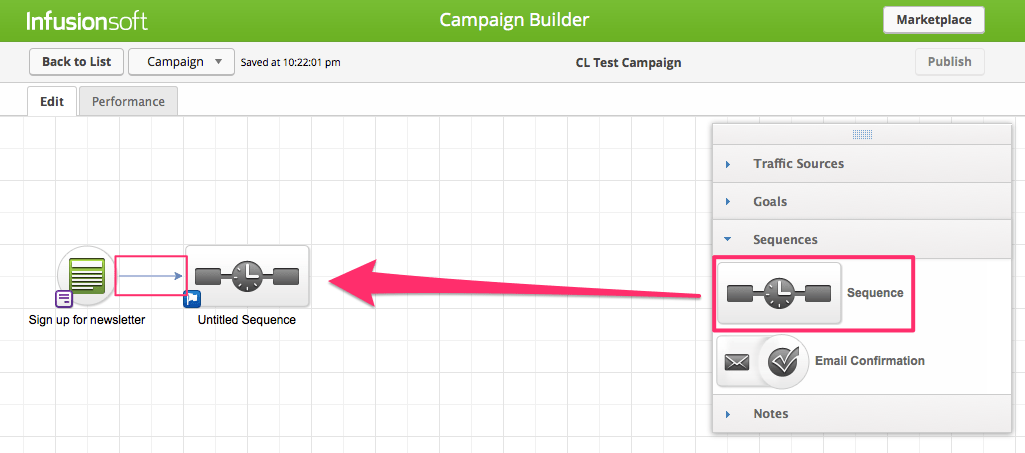Click the Email Confirmation checkmark icon
Viewport: 1025px width, 453px height.
[783, 361]
